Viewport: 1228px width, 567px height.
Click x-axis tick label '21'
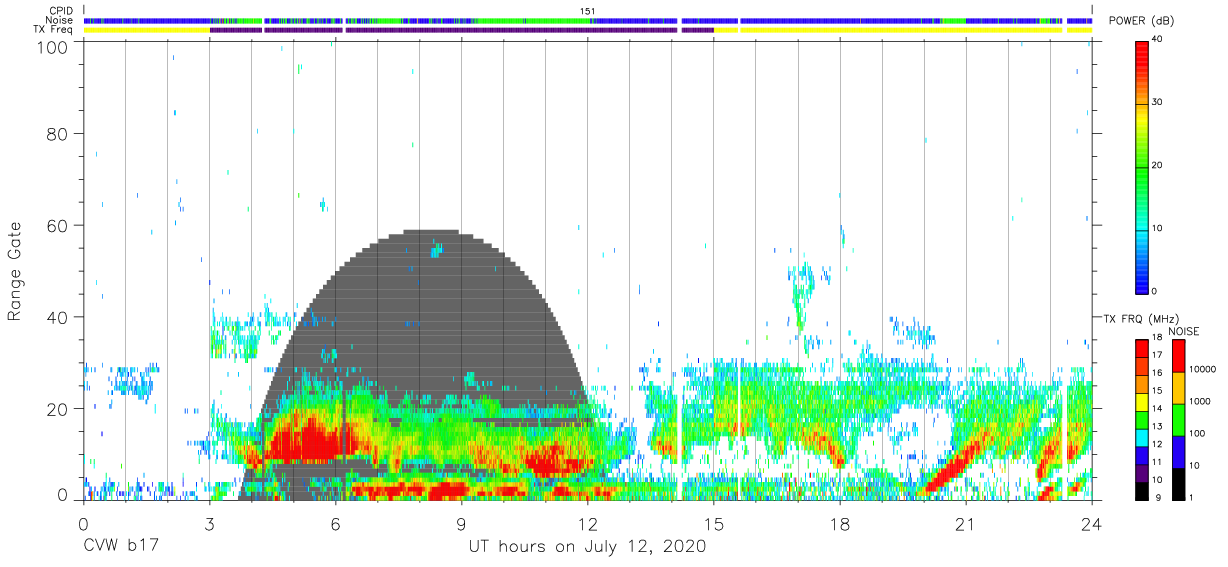(x=965, y=524)
